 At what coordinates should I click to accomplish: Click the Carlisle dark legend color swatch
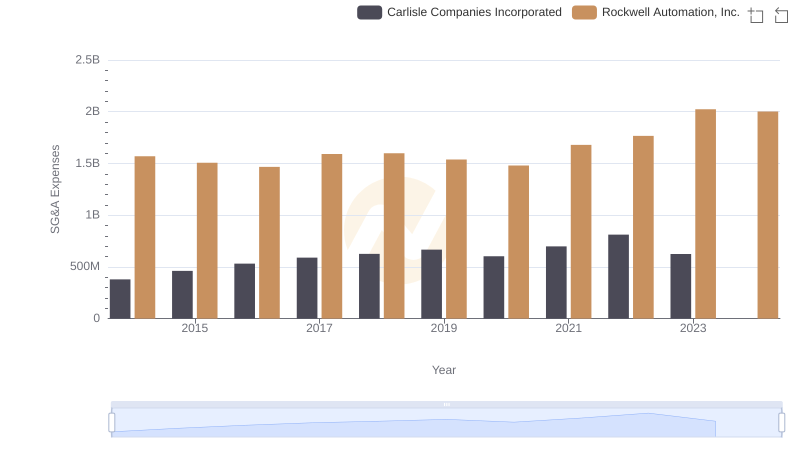[369, 12]
